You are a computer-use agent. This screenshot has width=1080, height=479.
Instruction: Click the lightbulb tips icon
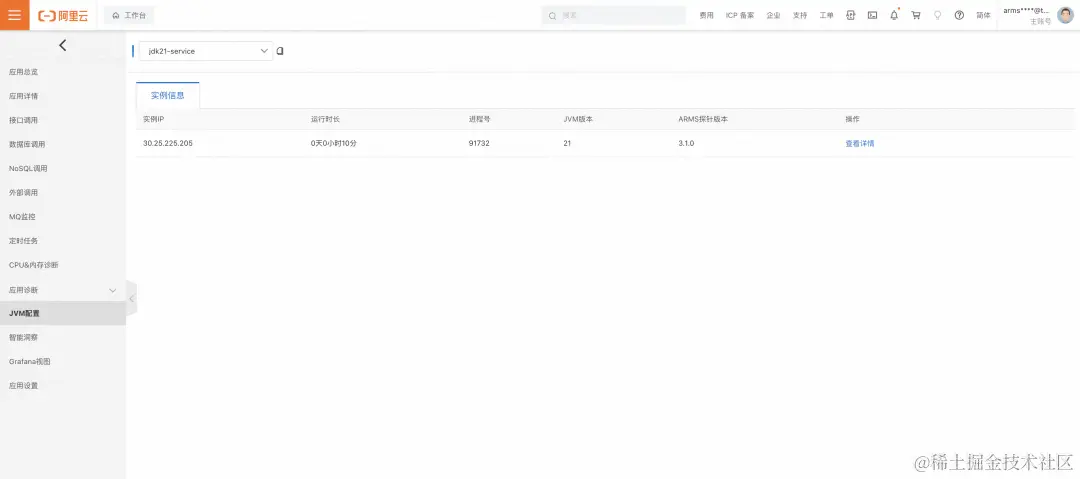[937, 15]
